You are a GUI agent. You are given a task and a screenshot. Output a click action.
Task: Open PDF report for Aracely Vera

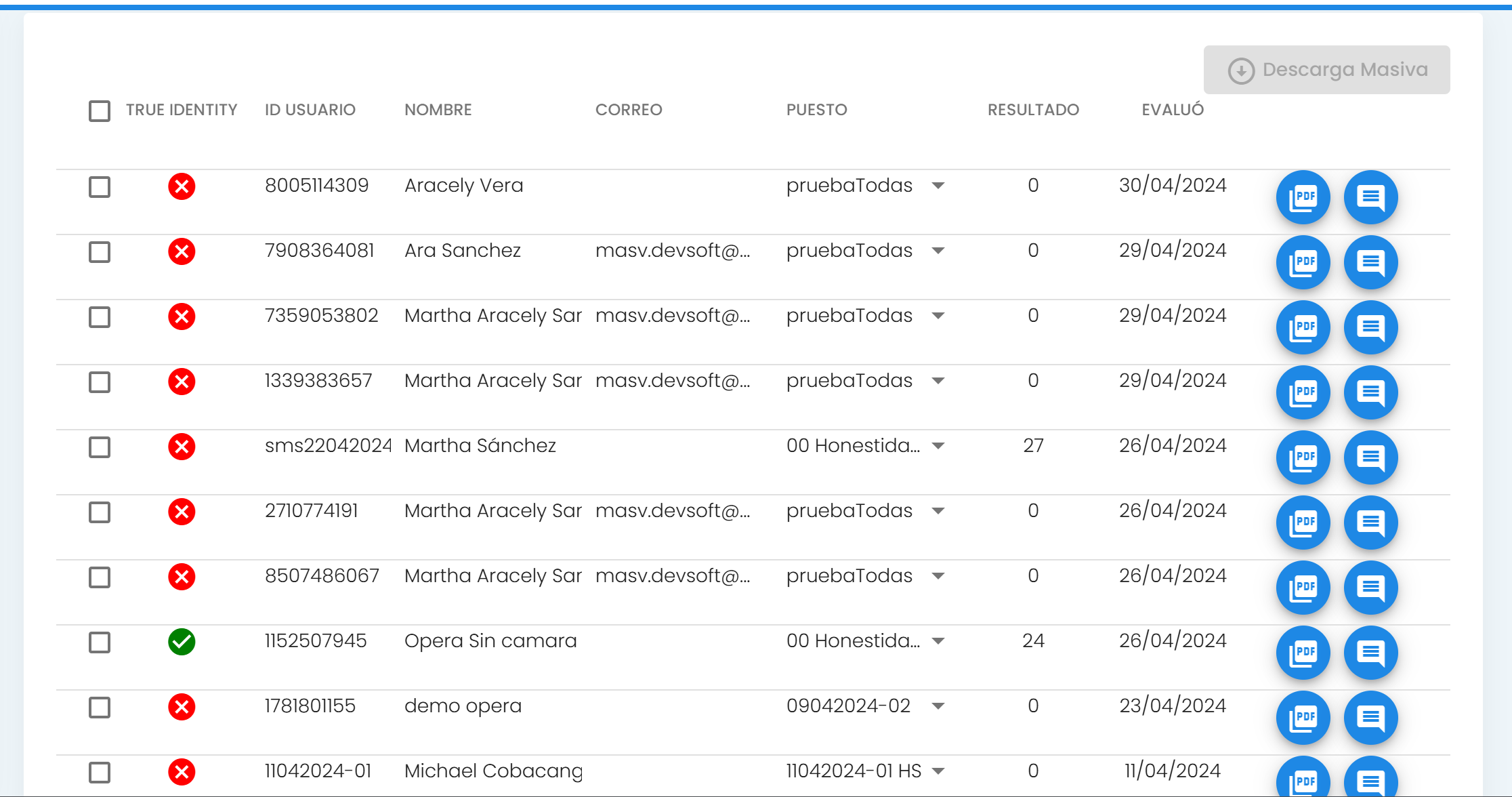click(x=1303, y=197)
